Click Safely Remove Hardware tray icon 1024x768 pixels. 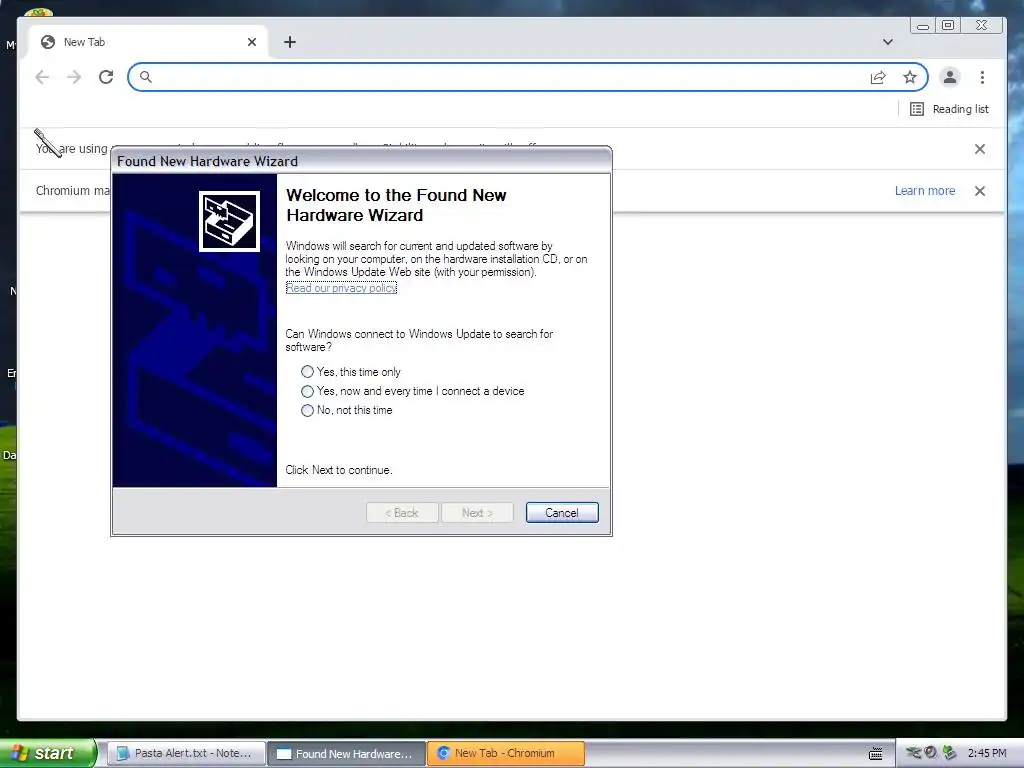(914, 753)
